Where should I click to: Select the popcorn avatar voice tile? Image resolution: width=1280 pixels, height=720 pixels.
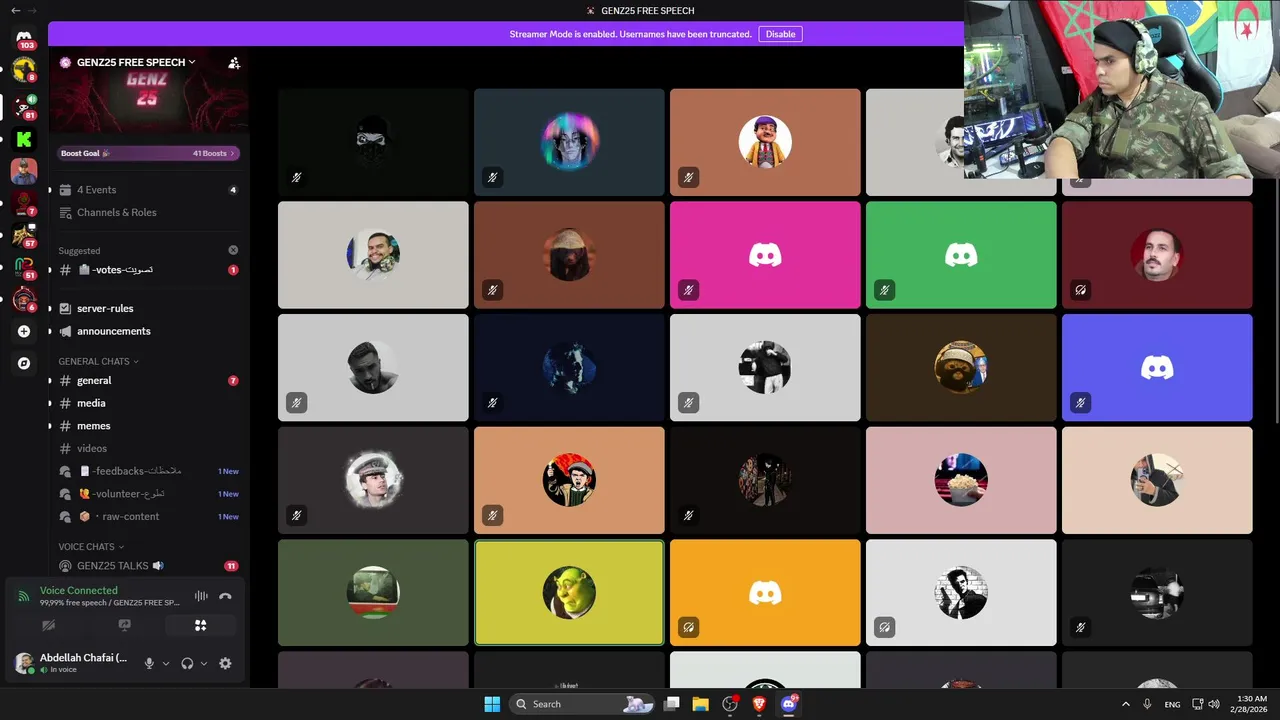(961, 480)
